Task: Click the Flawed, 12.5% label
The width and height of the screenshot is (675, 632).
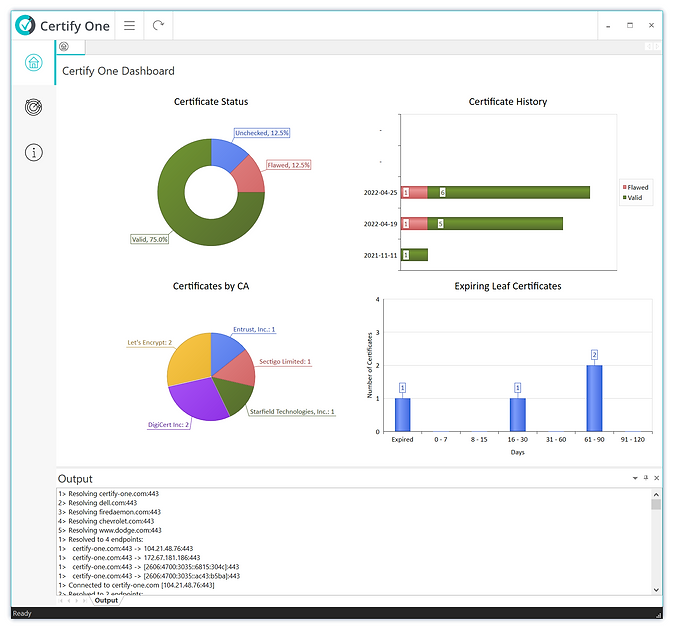Action: [x=288, y=165]
